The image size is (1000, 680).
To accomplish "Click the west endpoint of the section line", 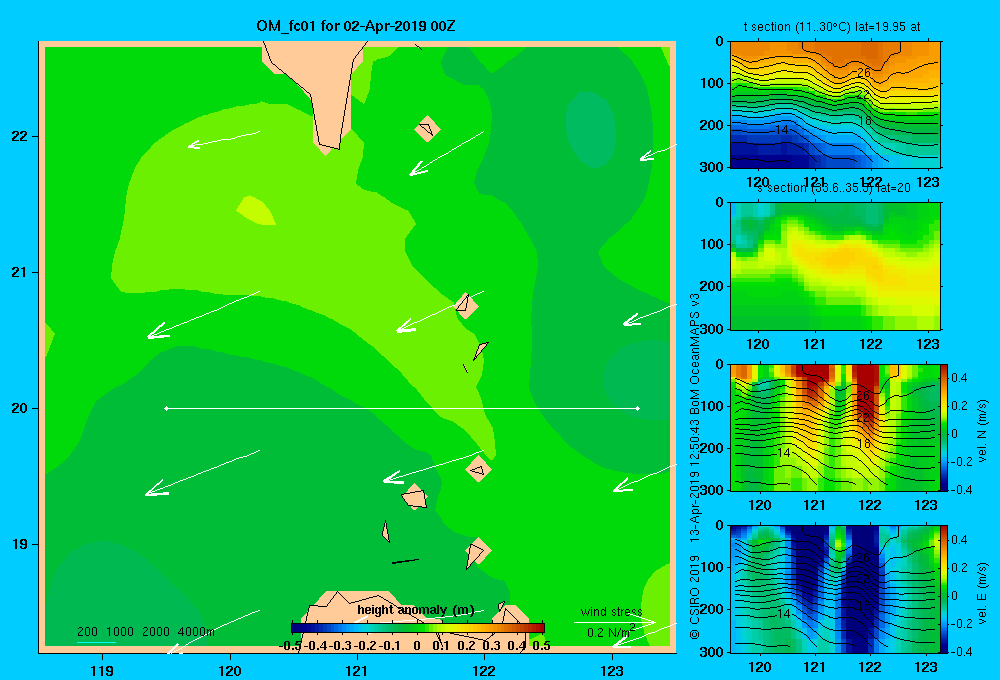I will pos(166,408).
